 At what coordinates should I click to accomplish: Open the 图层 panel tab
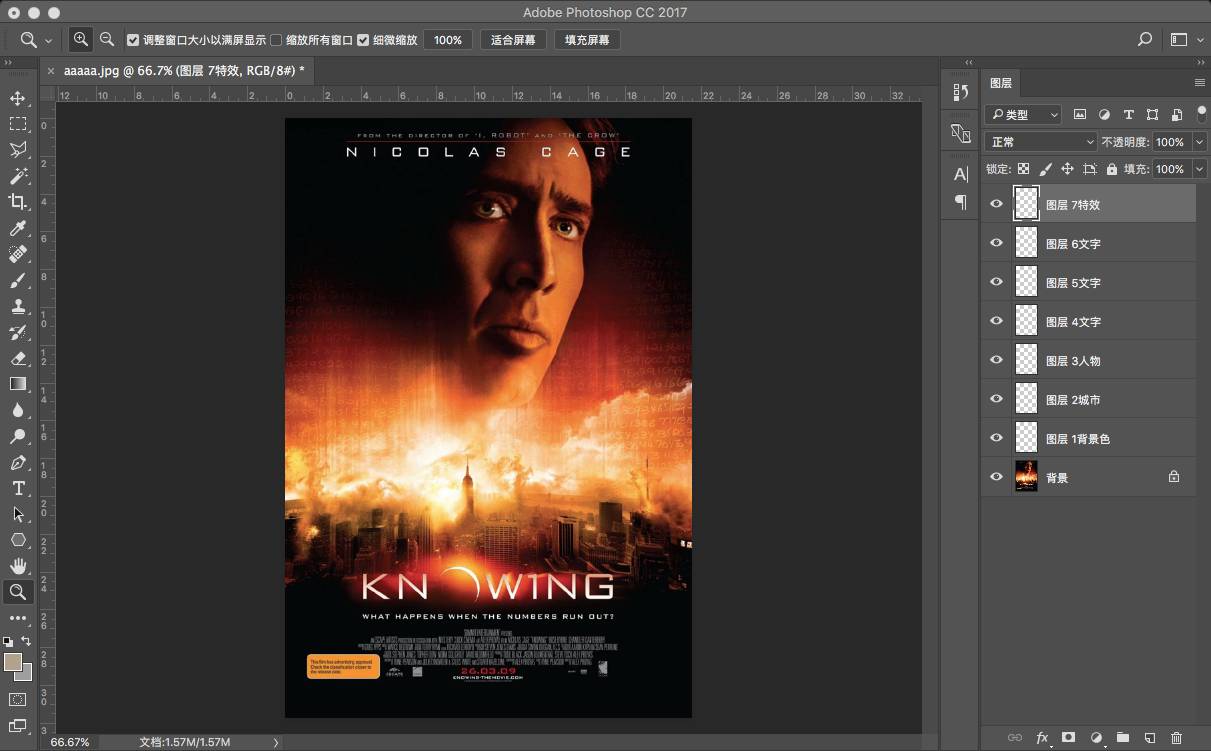point(1001,83)
